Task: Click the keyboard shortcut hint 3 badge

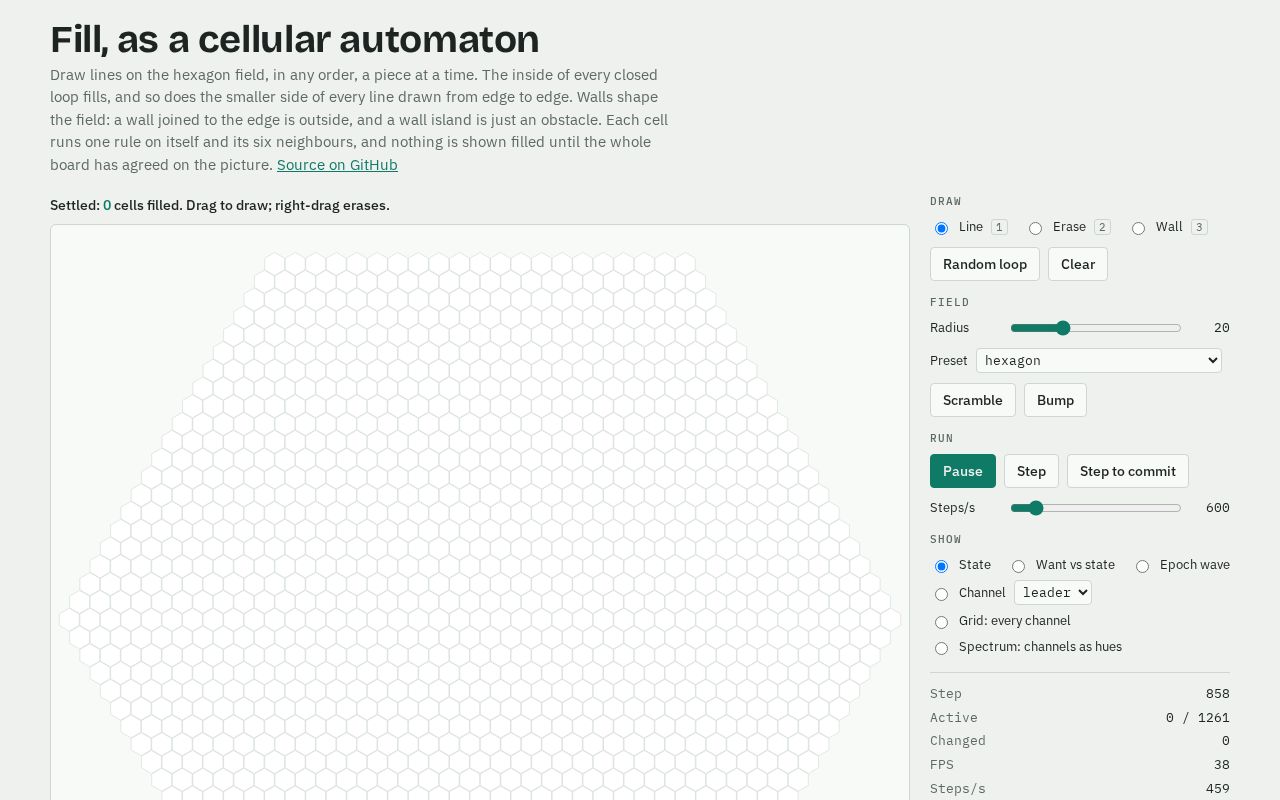Action: pyautogui.click(x=1199, y=227)
